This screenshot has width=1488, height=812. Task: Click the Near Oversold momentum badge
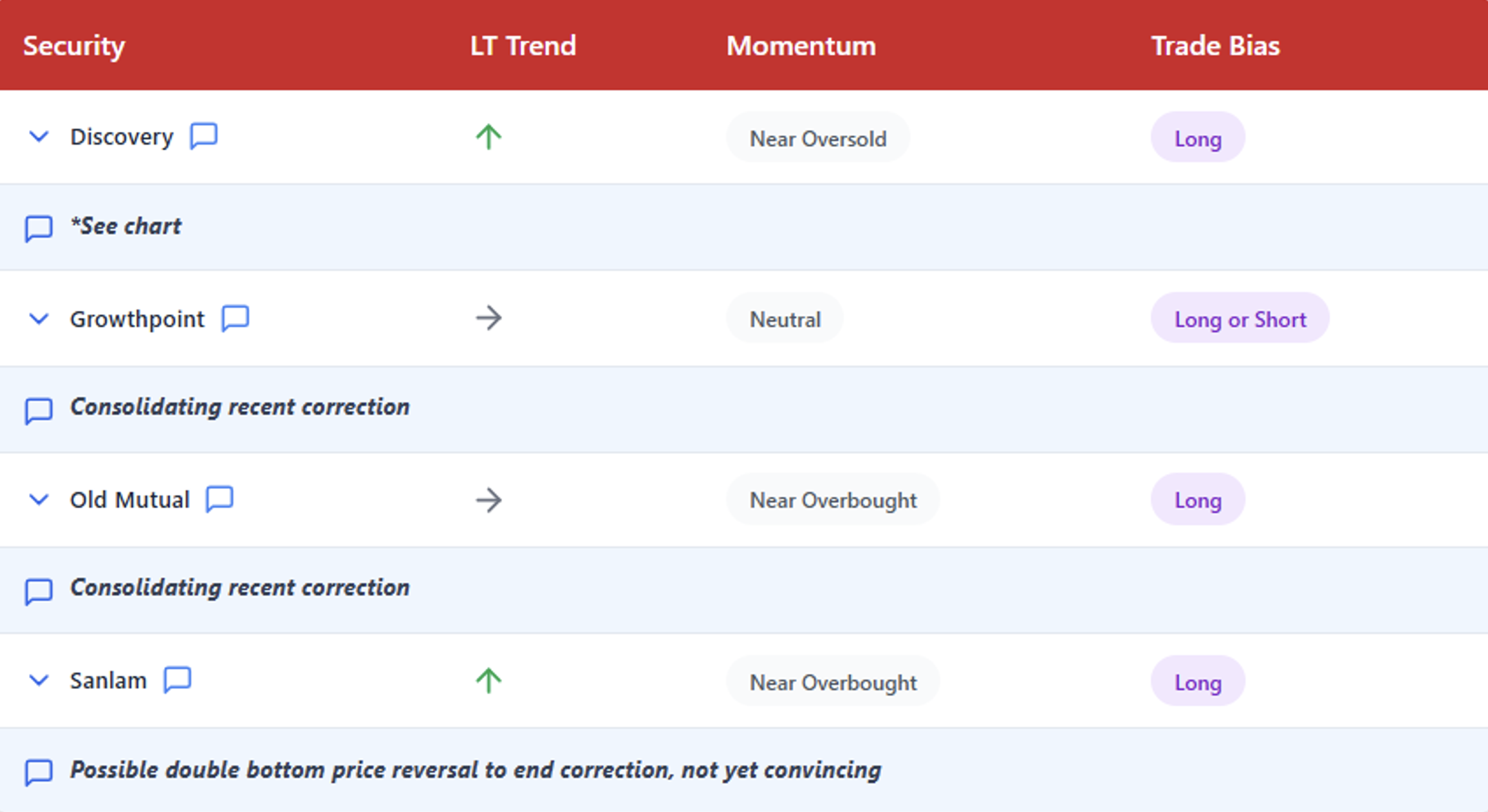coord(817,138)
